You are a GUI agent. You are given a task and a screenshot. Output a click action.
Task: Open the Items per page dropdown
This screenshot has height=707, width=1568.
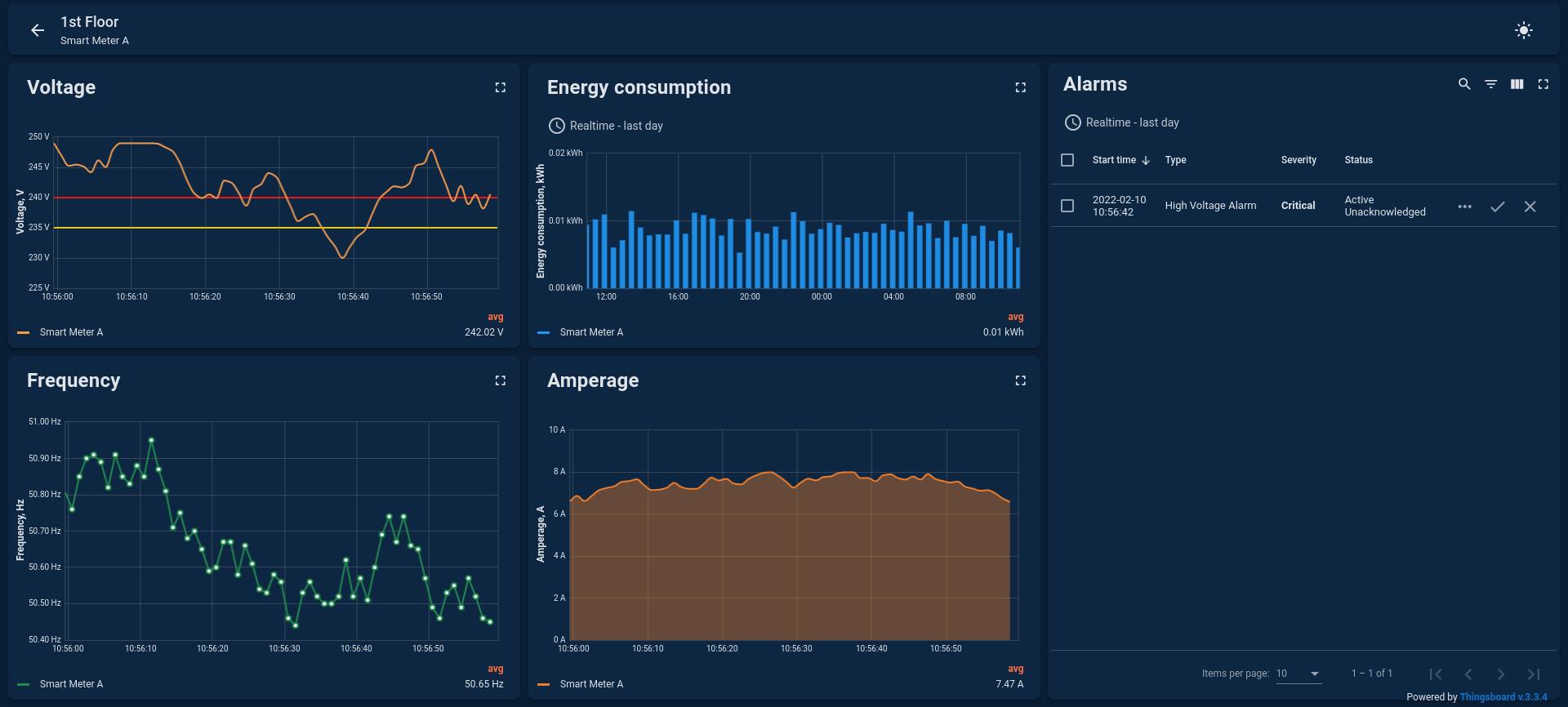[x=1298, y=674]
